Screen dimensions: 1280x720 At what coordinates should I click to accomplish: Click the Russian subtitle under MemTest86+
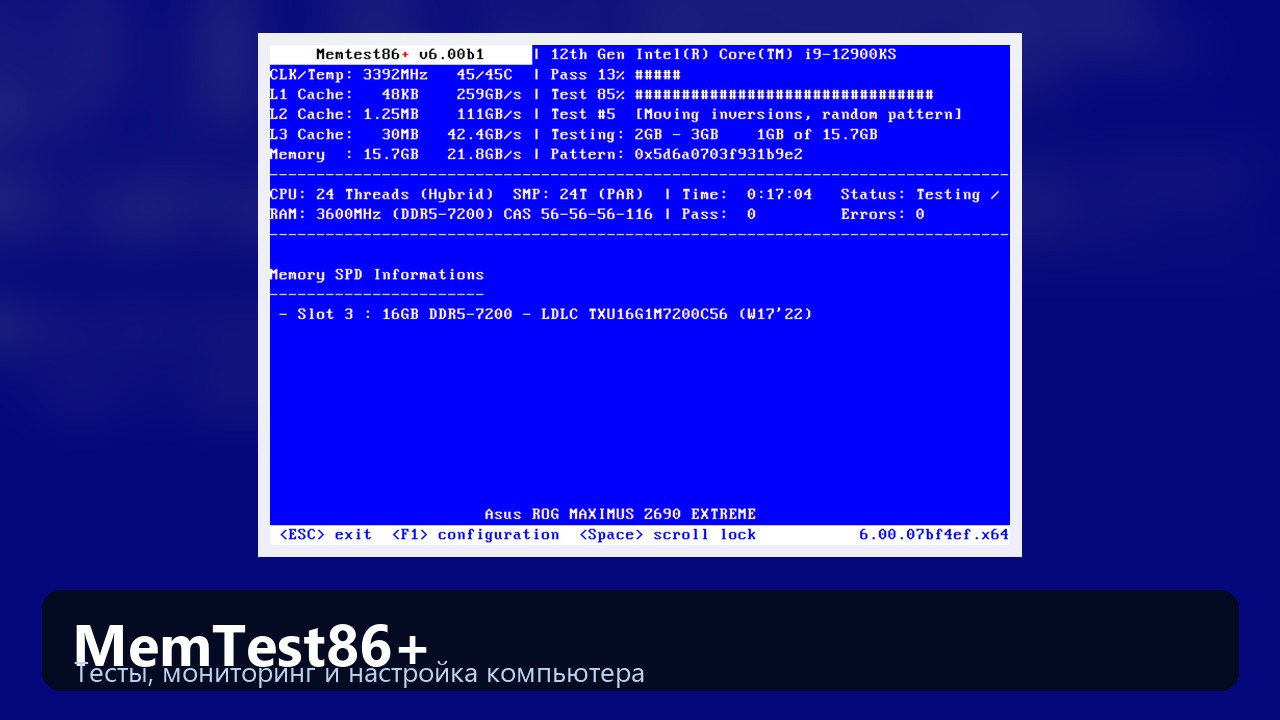(x=360, y=673)
